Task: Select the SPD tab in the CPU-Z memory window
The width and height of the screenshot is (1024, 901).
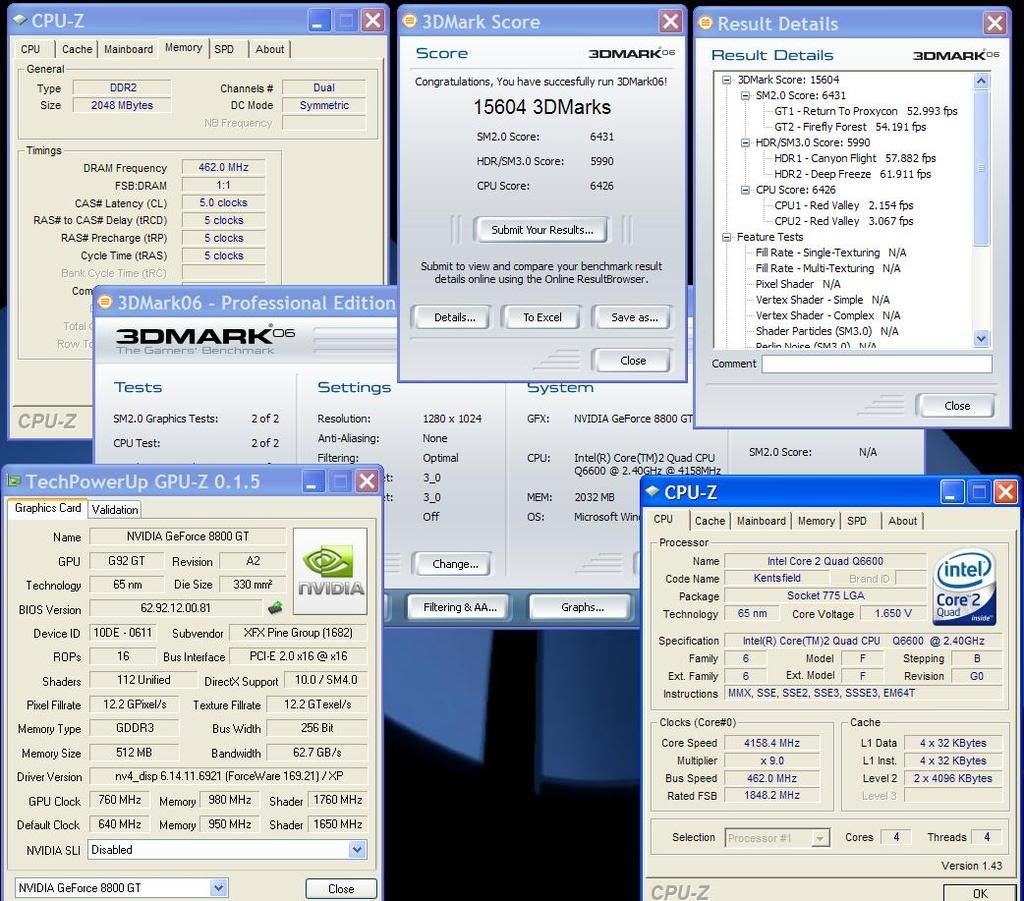Action: (x=224, y=49)
